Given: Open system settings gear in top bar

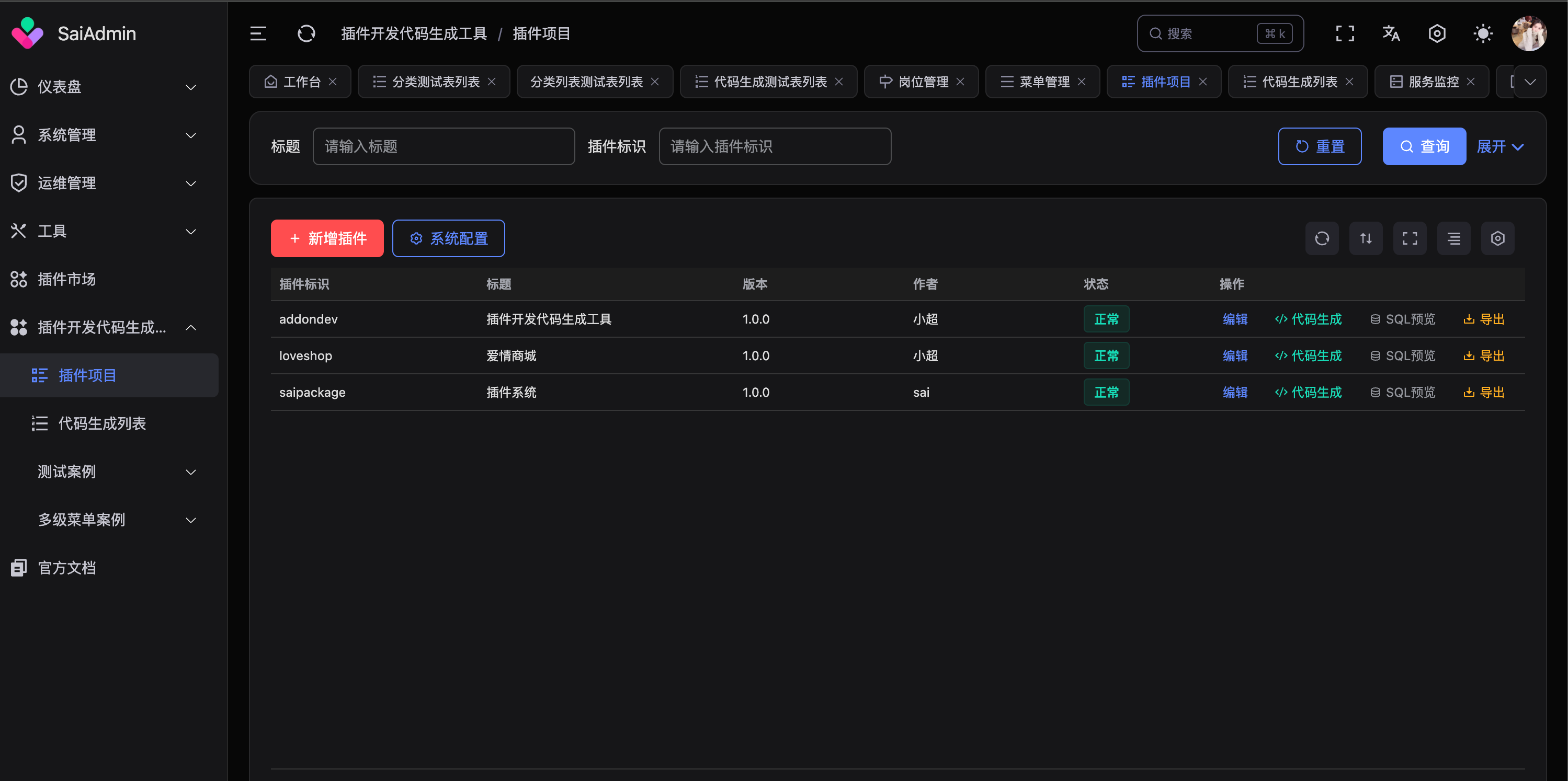Looking at the screenshot, I should [1437, 33].
